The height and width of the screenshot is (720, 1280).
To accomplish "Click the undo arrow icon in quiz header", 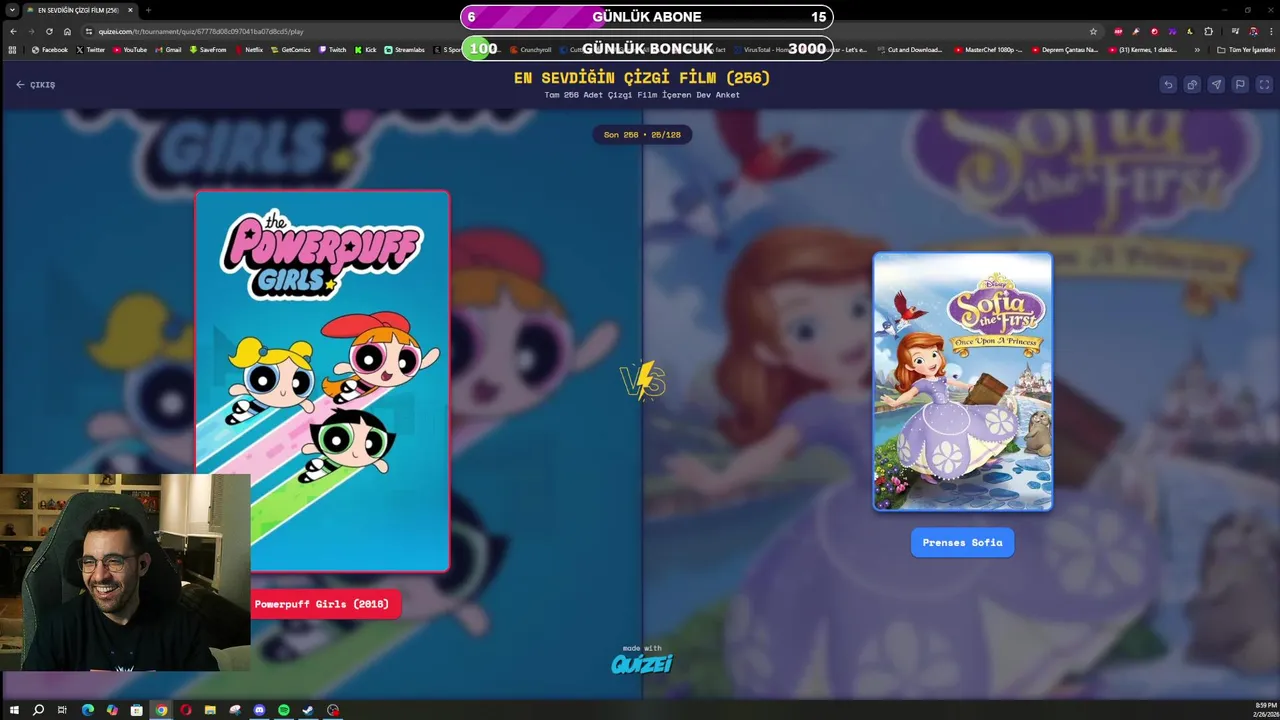I will (1168, 85).
